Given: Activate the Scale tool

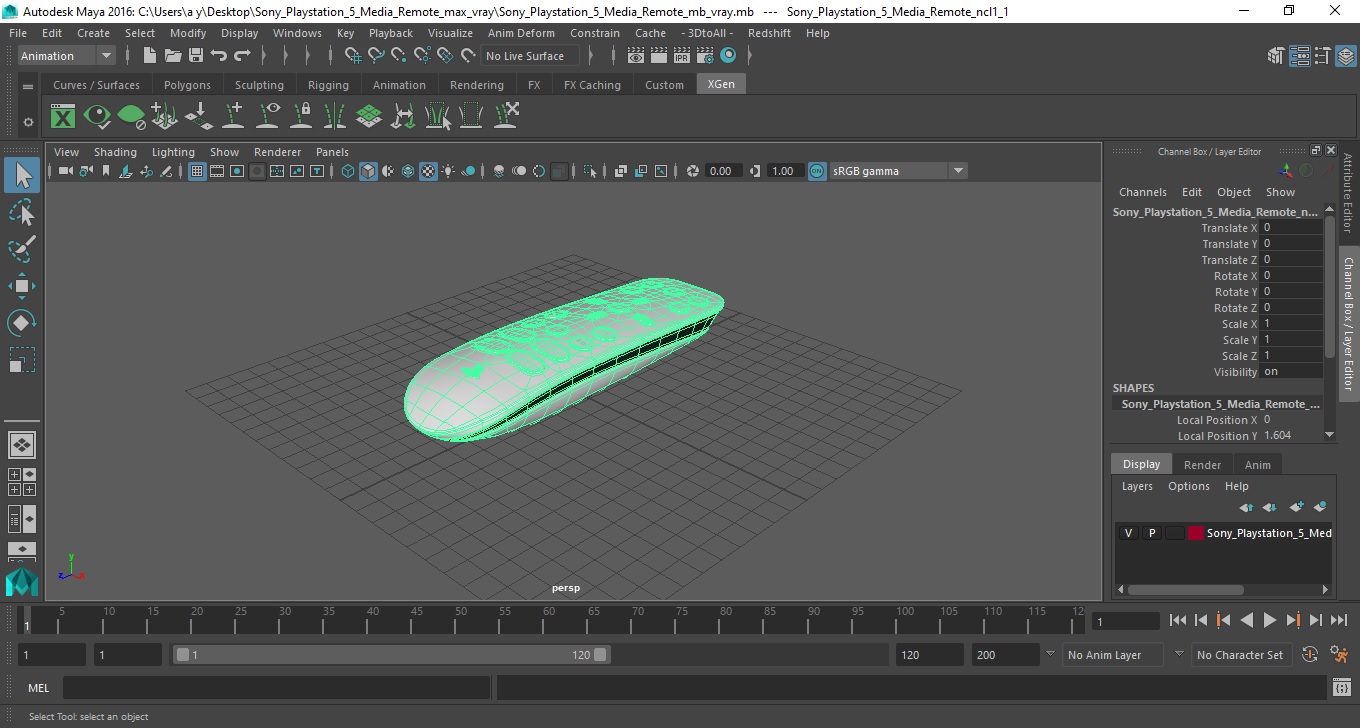Looking at the screenshot, I should (x=22, y=360).
